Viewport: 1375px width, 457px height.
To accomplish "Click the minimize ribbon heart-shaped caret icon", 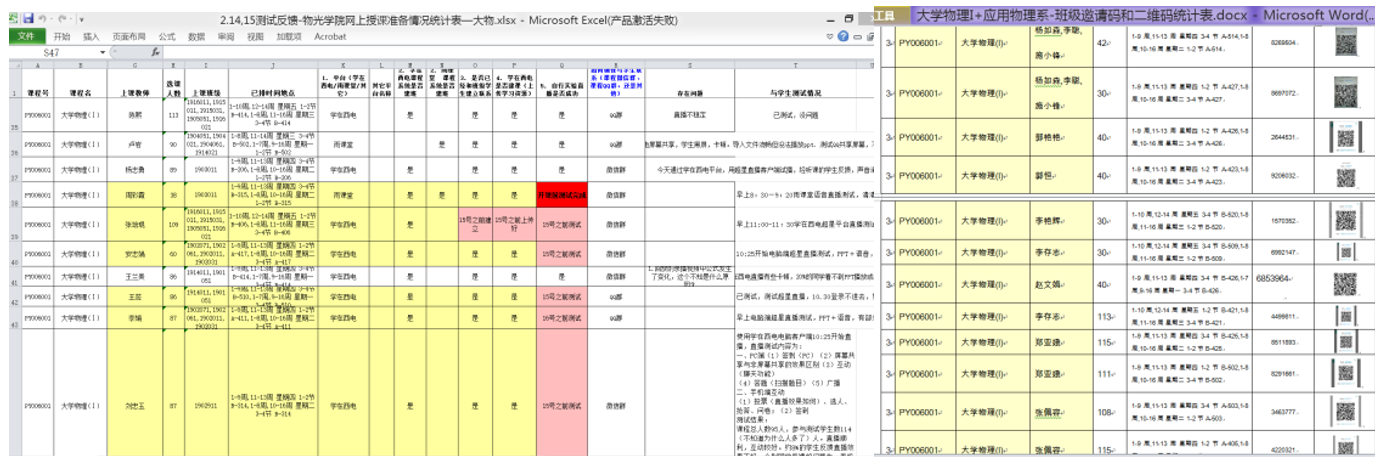I will click(x=830, y=37).
